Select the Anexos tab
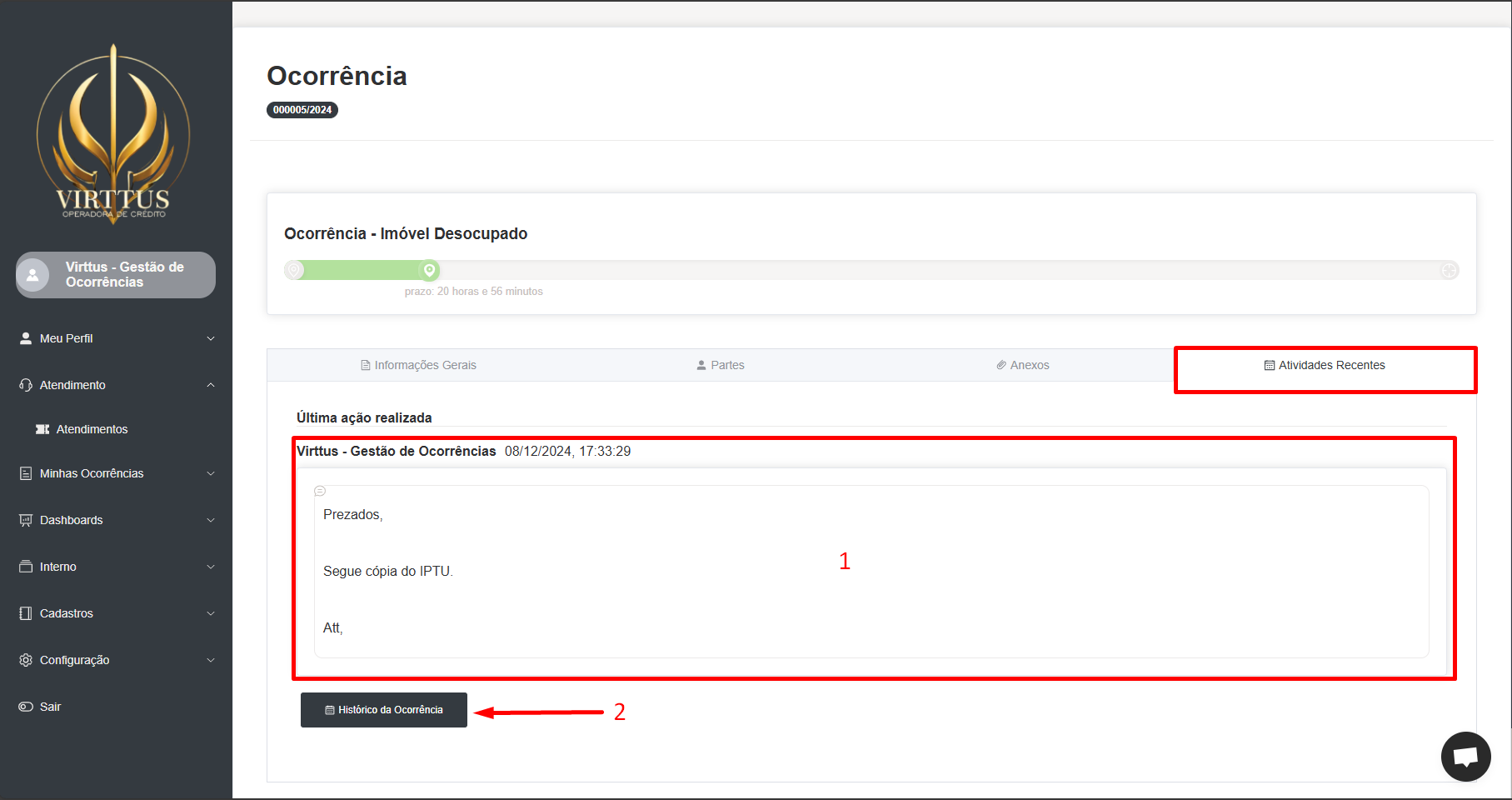Viewport: 1512px width, 800px height. point(1023,365)
